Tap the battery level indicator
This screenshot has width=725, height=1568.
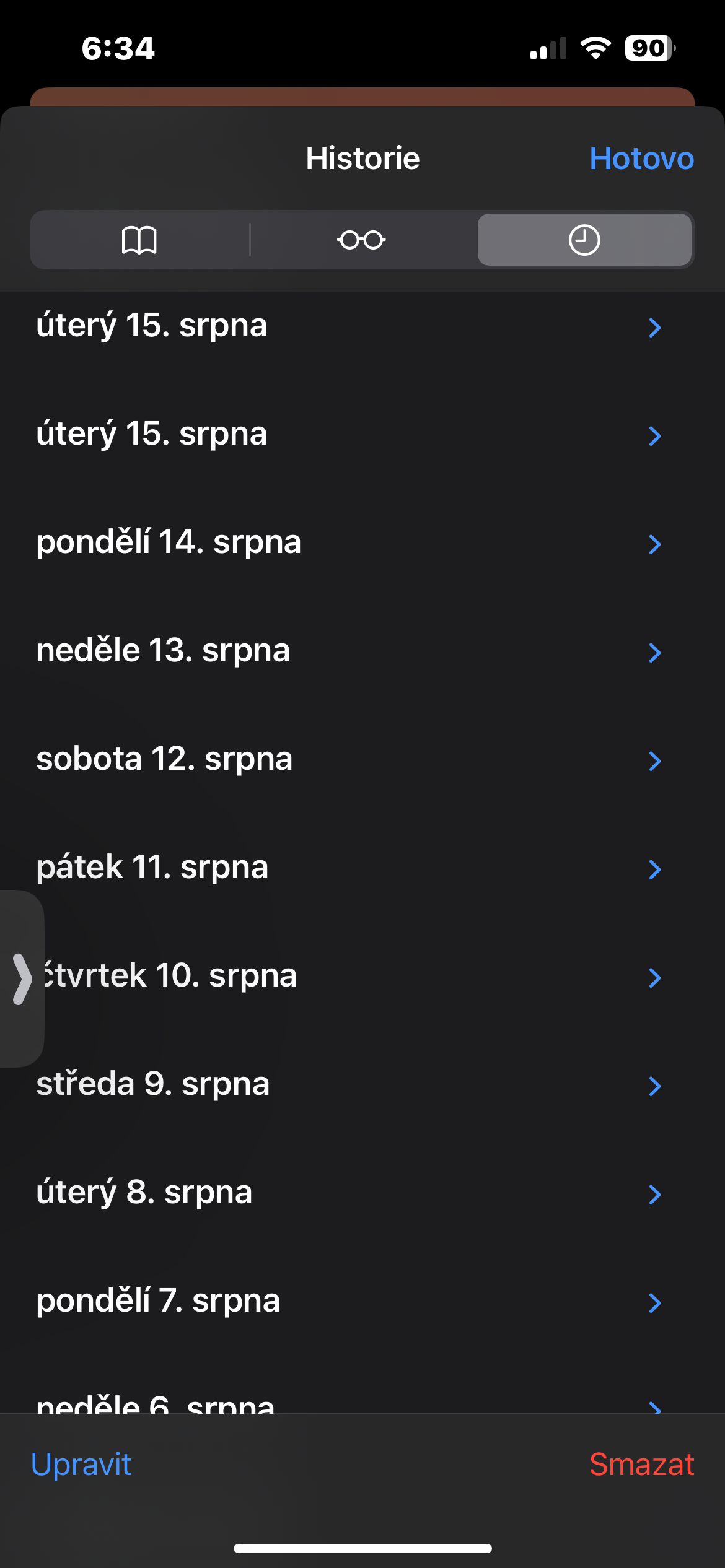point(649,48)
